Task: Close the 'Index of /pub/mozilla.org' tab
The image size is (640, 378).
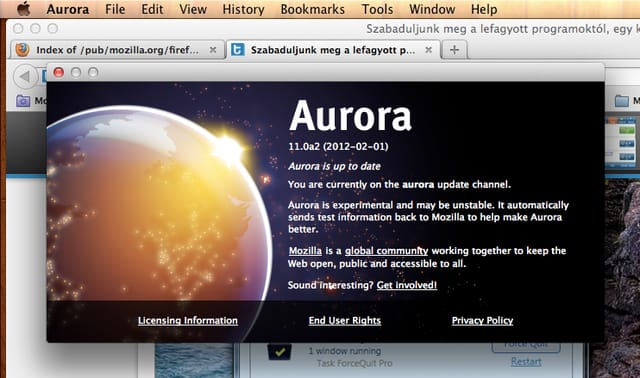Action: coord(213,50)
